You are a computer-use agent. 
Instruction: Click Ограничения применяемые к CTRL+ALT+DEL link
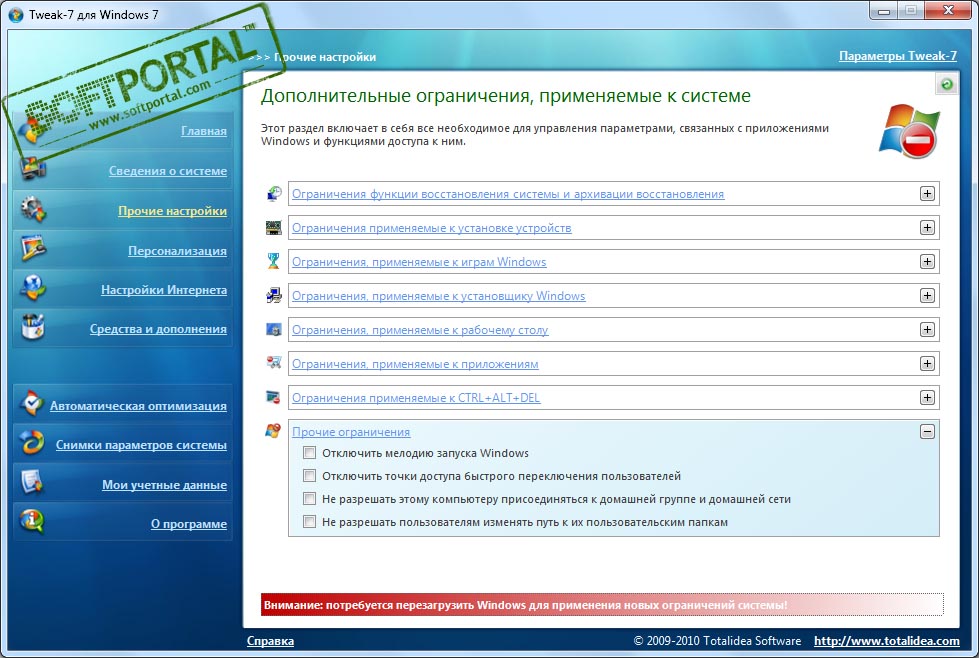pyautogui.click(x=416, y=398)
